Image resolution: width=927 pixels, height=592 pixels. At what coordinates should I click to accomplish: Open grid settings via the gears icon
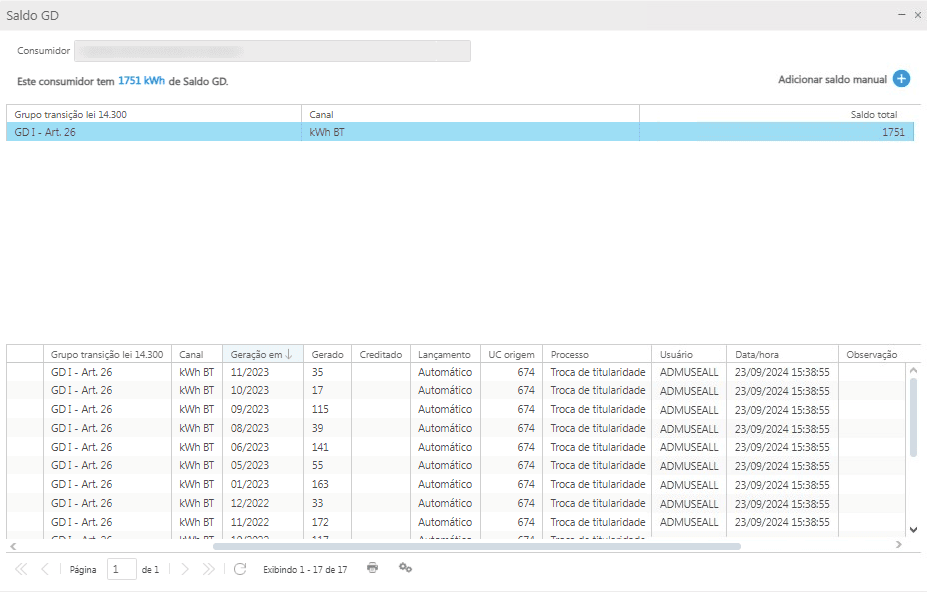point(405,568)
